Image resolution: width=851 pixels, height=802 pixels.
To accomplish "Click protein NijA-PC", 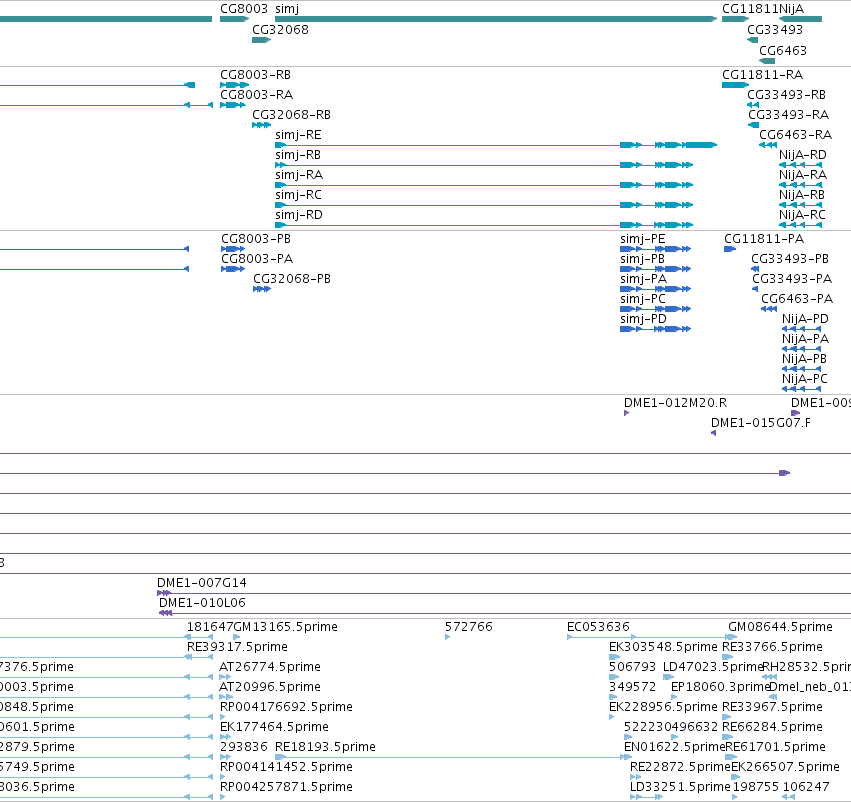I will tap(805, 379).
